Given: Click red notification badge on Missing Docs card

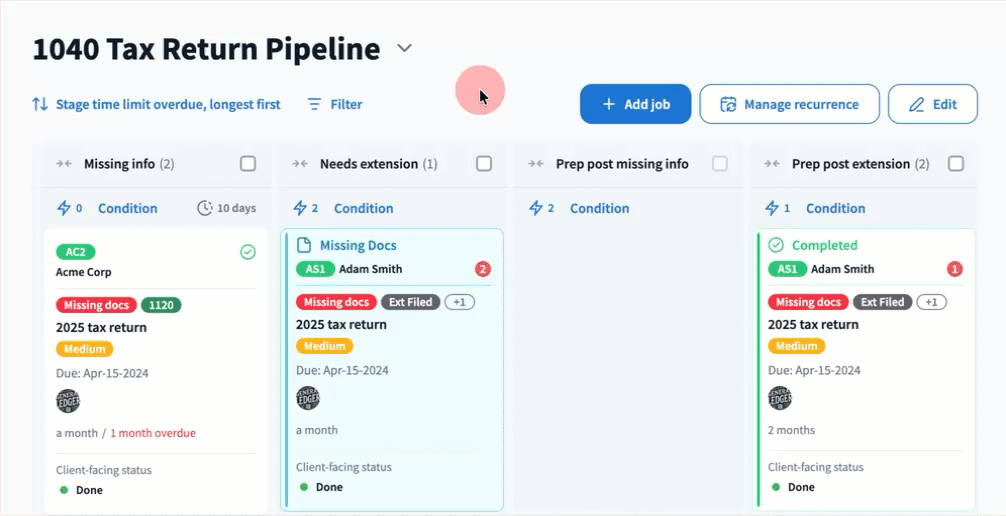Looking at the screenshot, I should (x=483, y=269).
